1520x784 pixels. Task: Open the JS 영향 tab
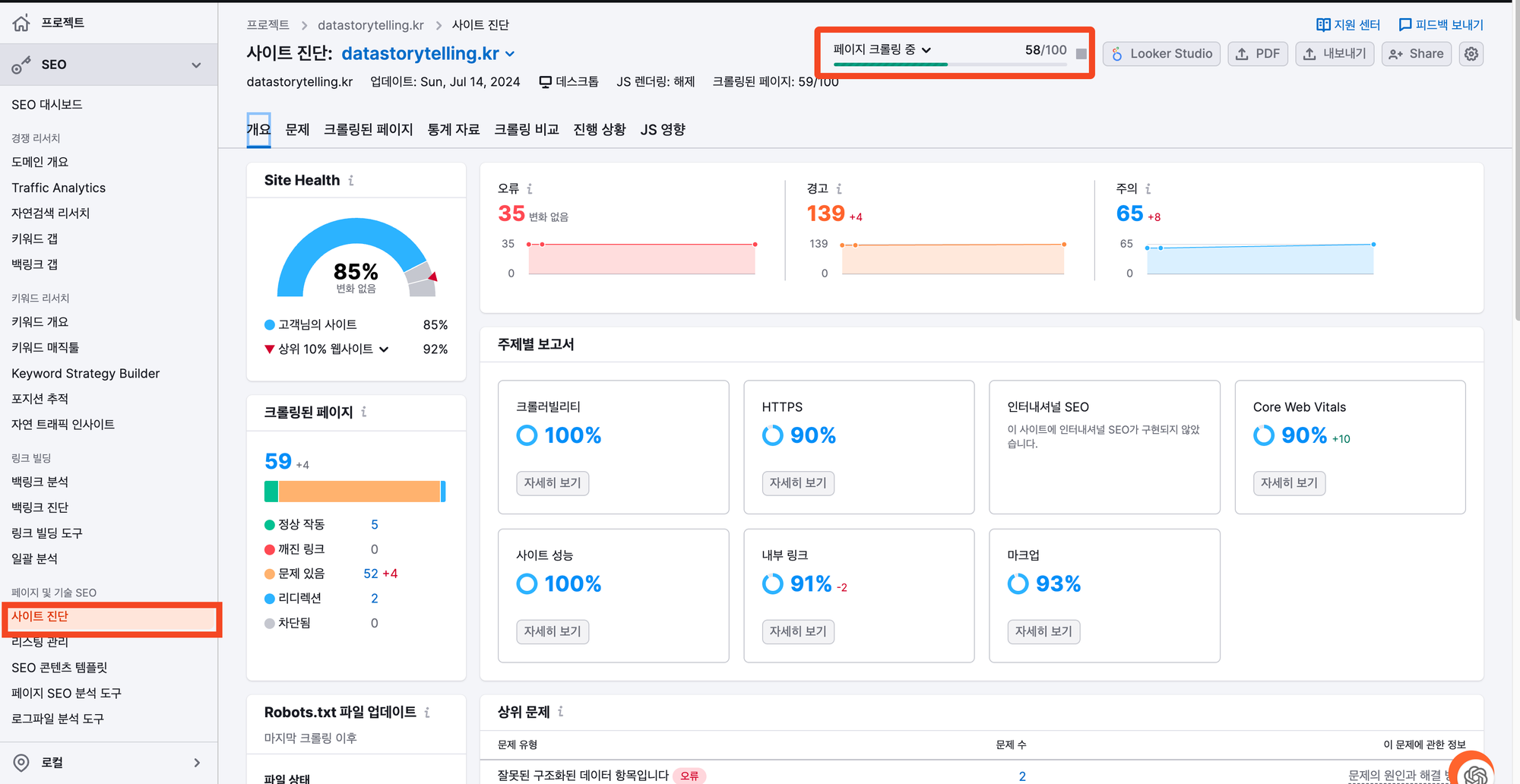pyautogui.click(x=663, y=129)
